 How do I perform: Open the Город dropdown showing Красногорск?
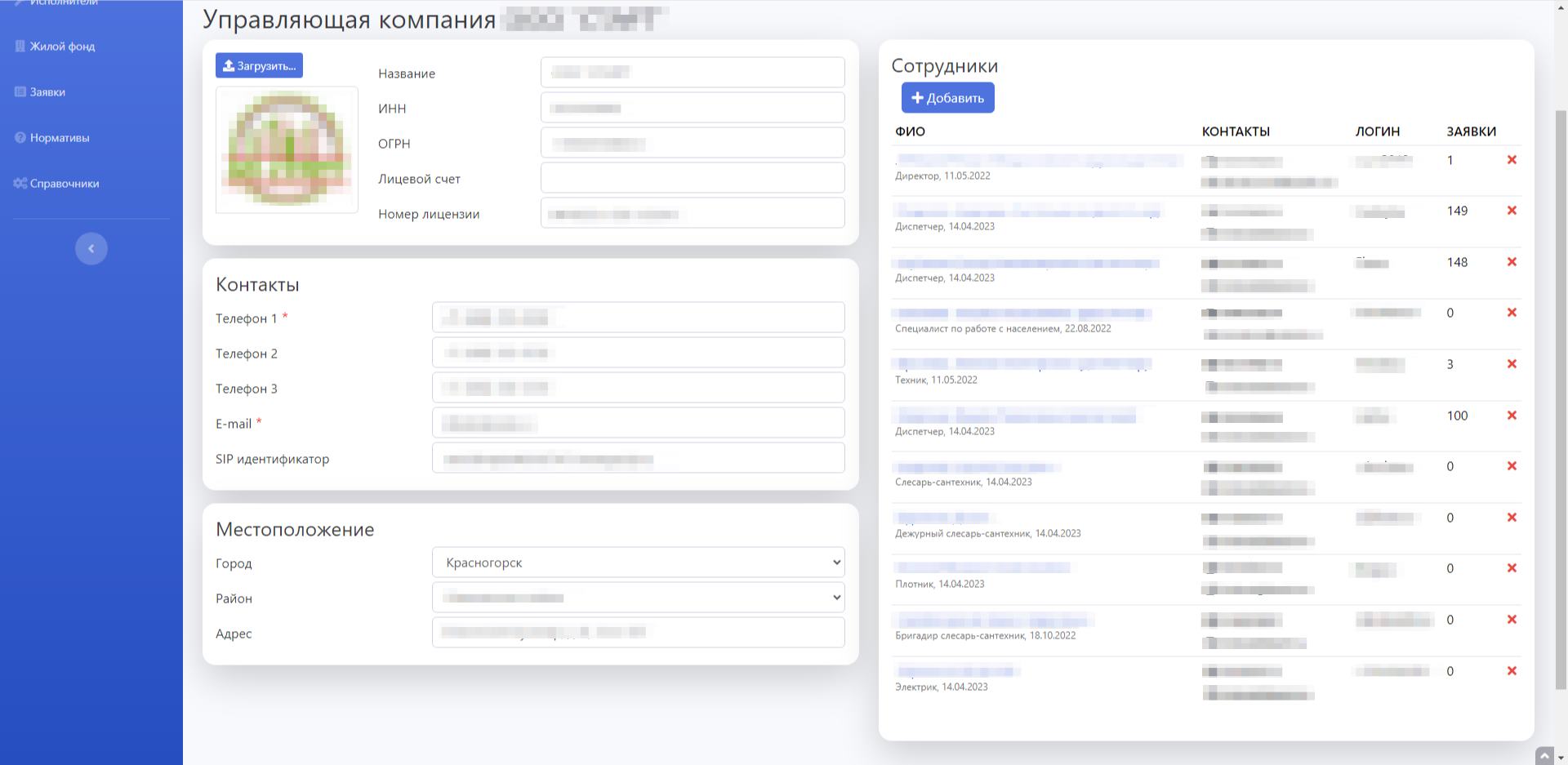638,563
